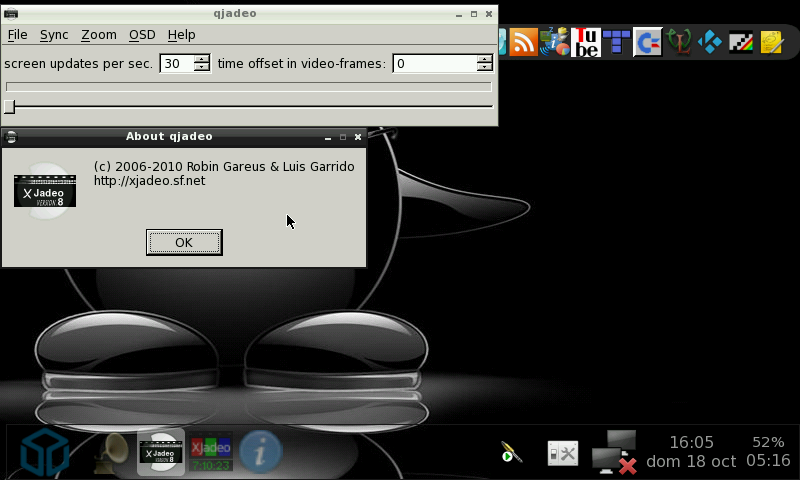Screen dimensions: 800x480
Task: Open the orange RSS feed reader icon
Action: (523, 41)
